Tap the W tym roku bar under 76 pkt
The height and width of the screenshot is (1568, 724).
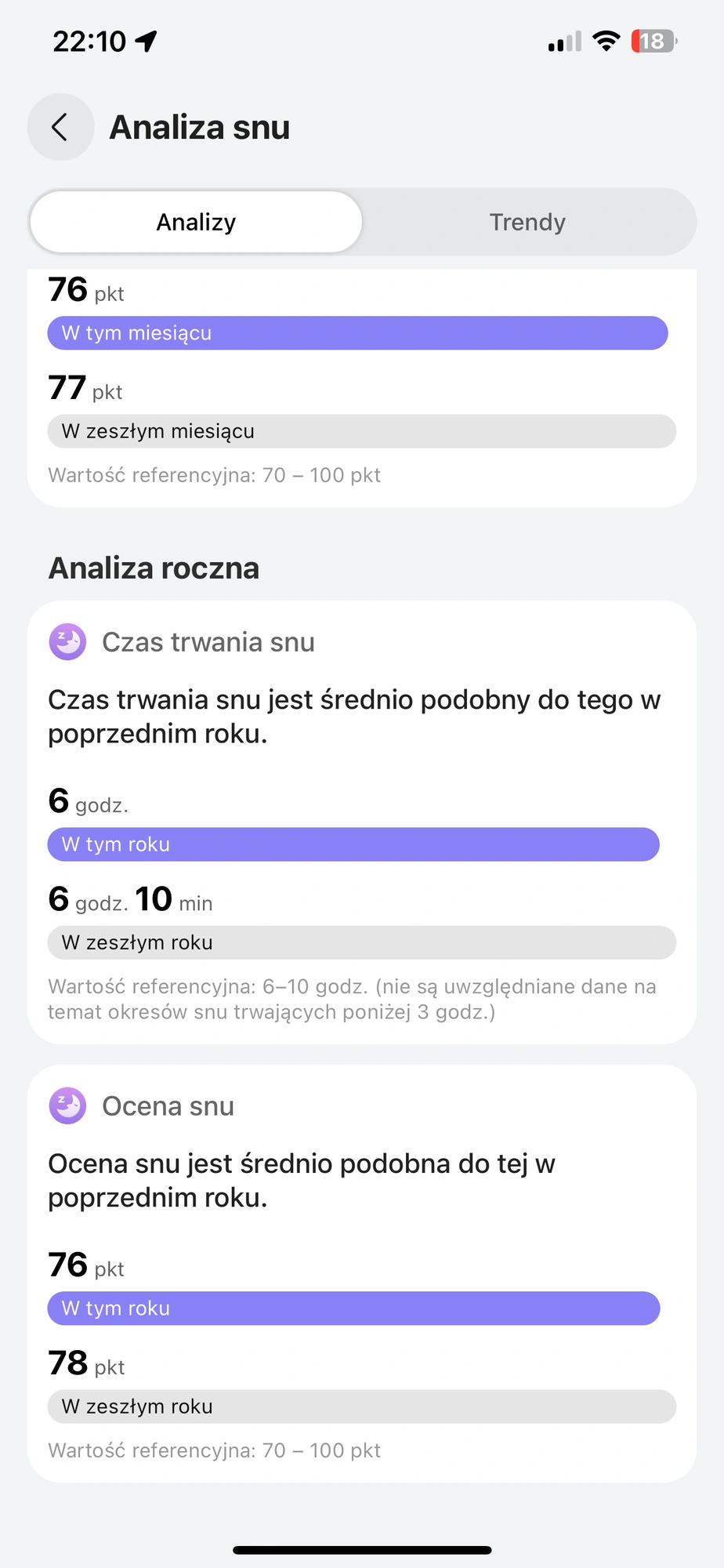pyautogui.click(x=353, y=1308)
